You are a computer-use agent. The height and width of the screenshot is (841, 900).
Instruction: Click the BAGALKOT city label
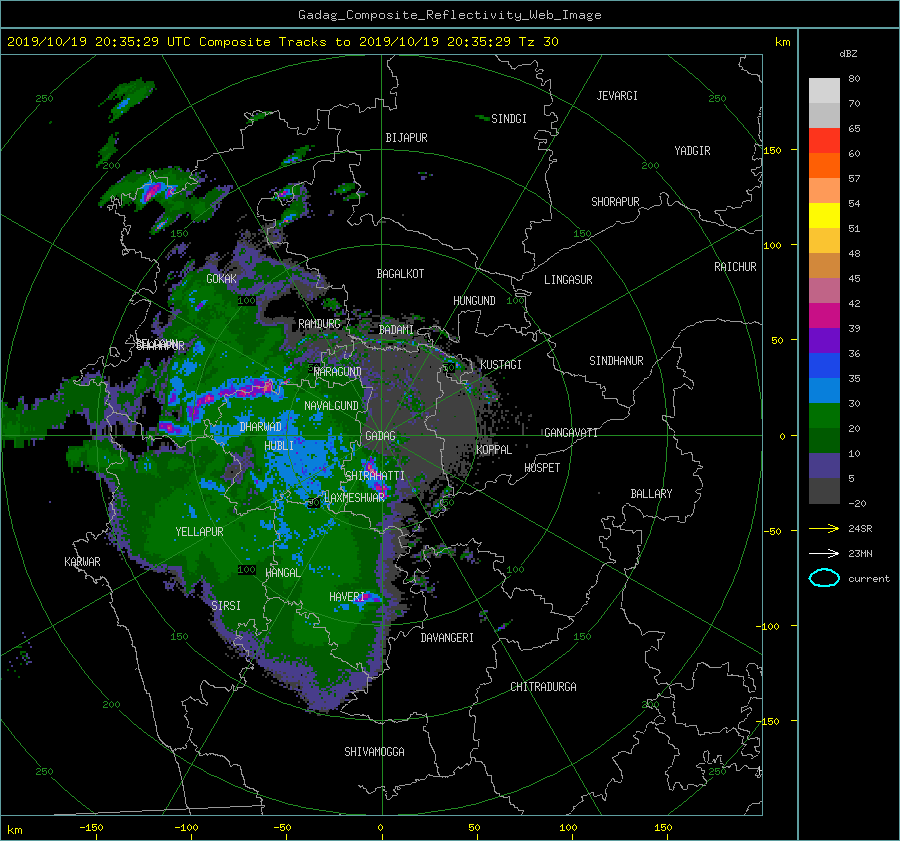point(400,274)
